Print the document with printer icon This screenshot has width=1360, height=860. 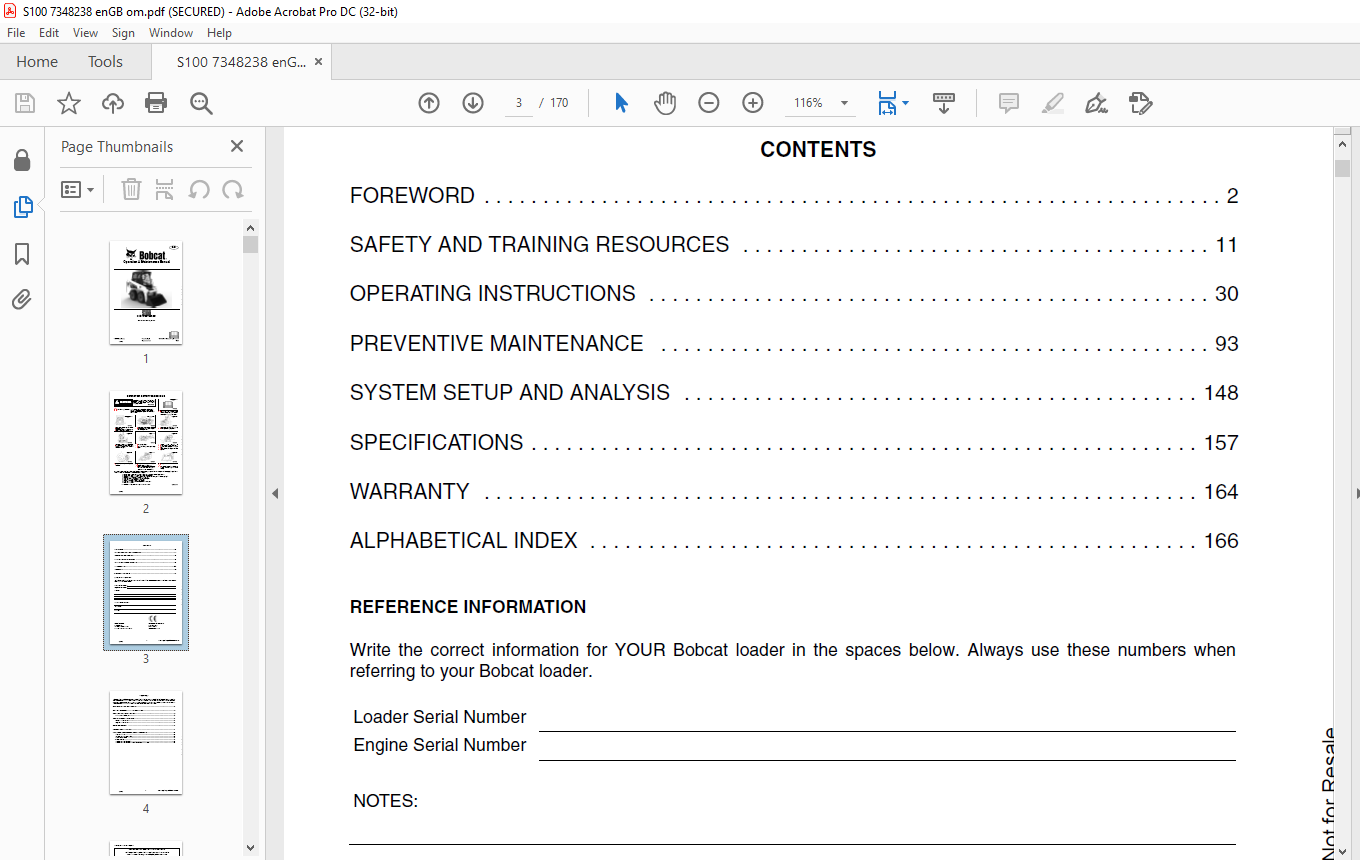click(x=156, y=103)
